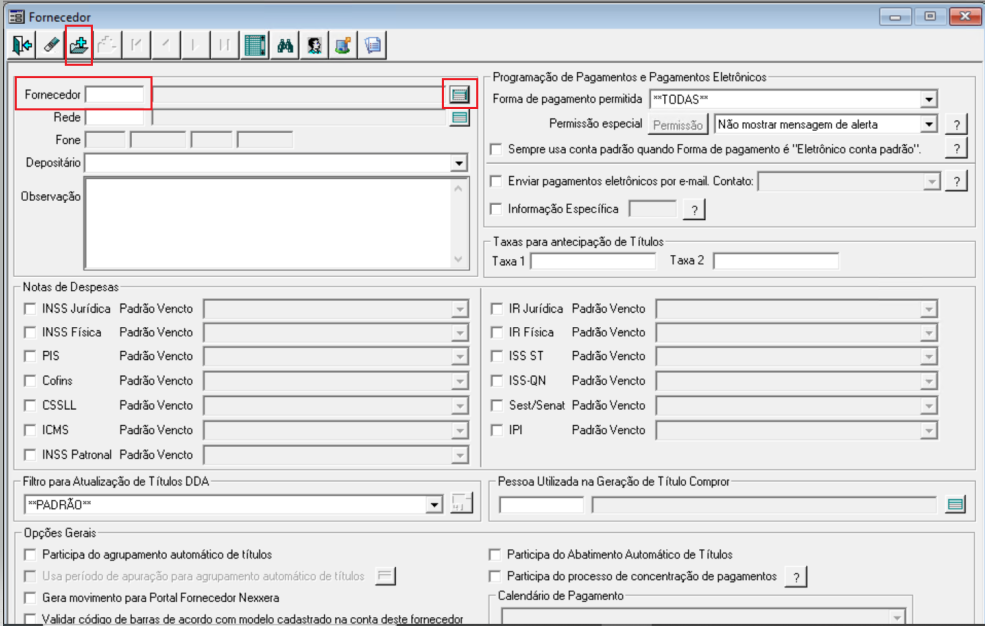Click the eraser clear icon

click(51, 45)
